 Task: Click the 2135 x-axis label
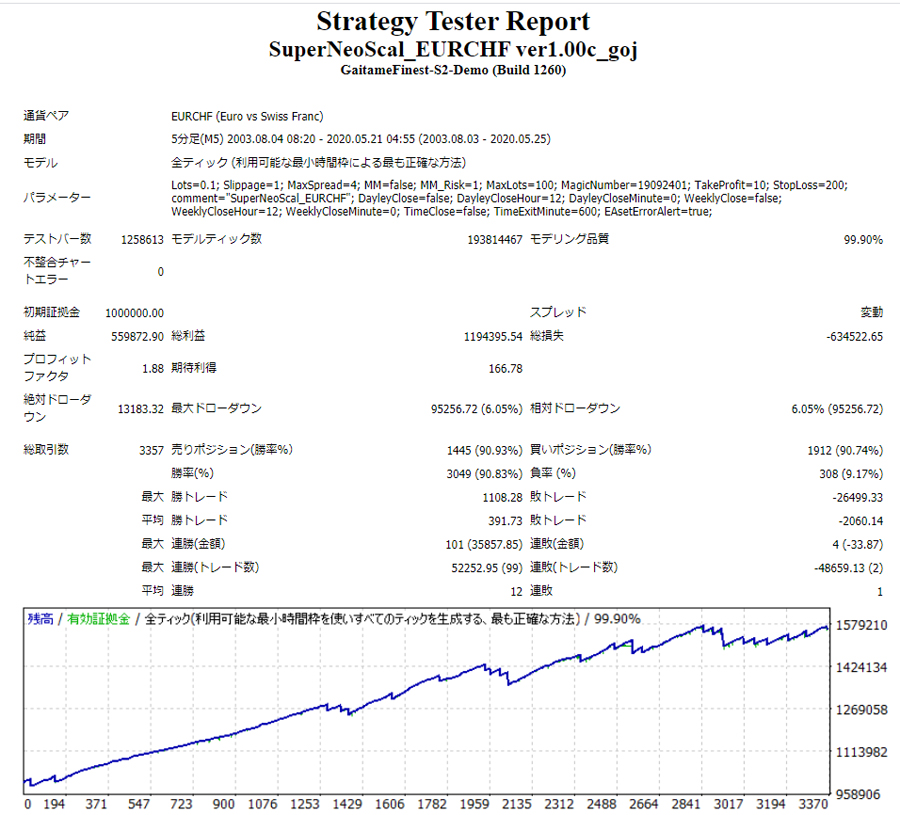pyautogui.click(x=517, y=805)
